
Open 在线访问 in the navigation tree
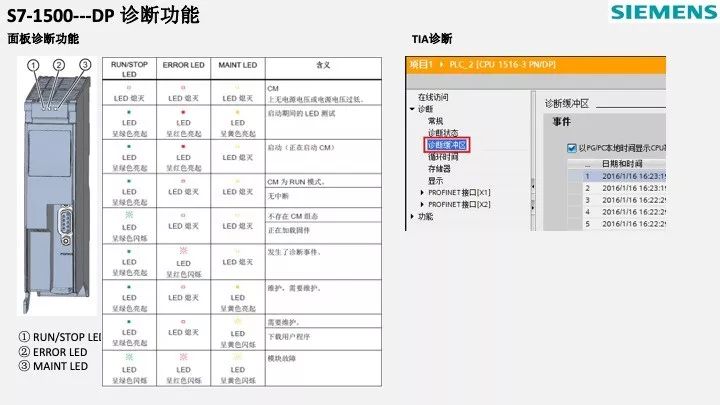pos(434,97)
